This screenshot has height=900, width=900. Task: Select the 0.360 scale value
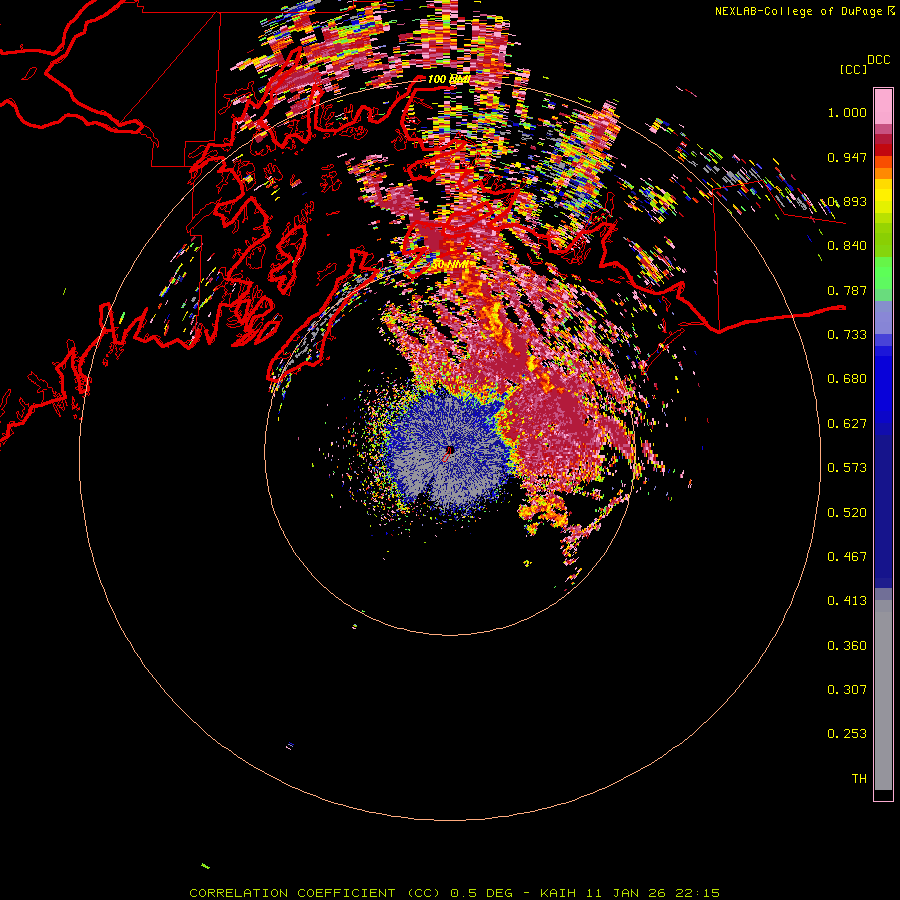click(x=847, y=646)
